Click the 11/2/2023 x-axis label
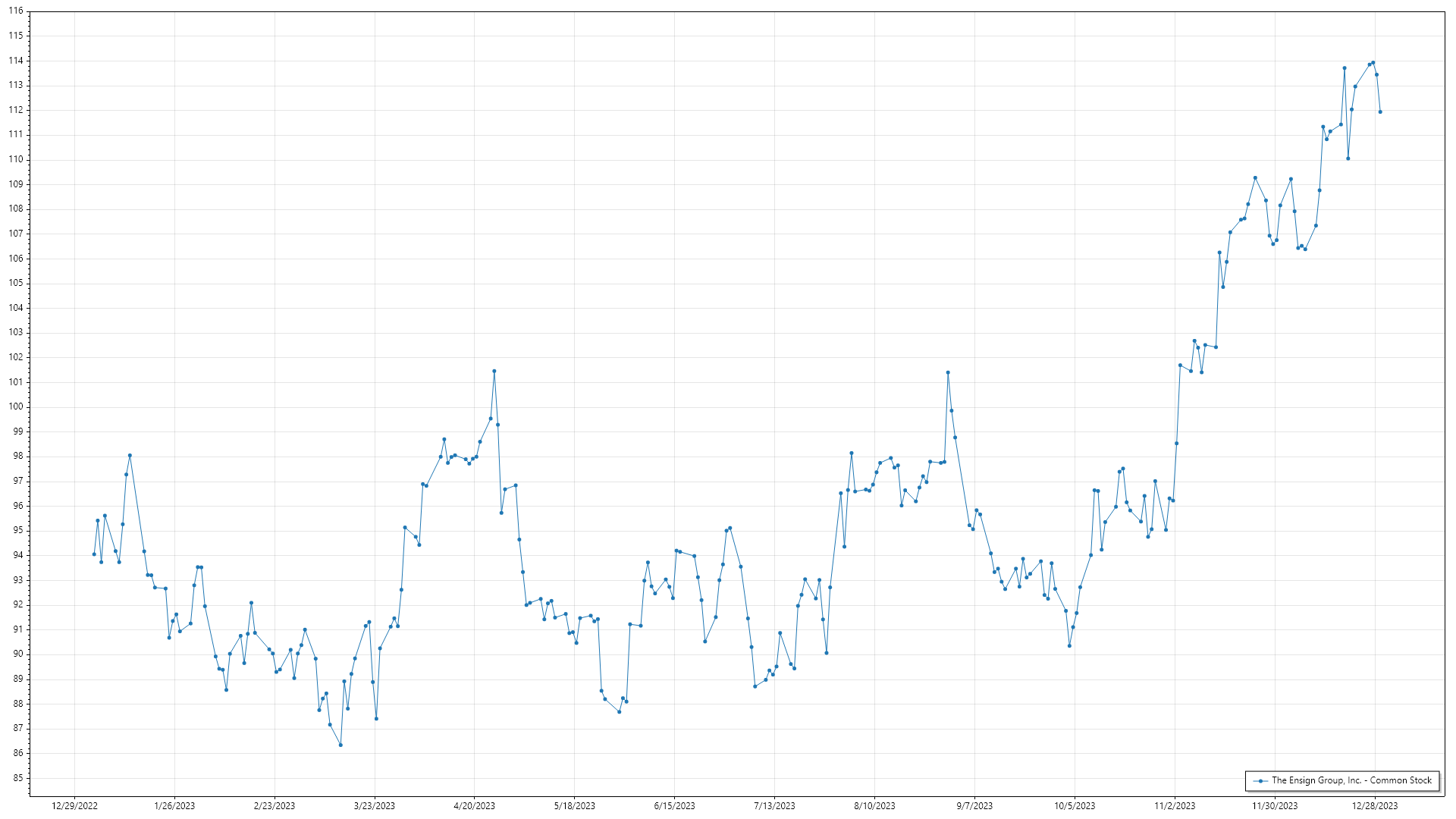Viewport: 1456px width, 819px height. click(x=1175, y=806)
